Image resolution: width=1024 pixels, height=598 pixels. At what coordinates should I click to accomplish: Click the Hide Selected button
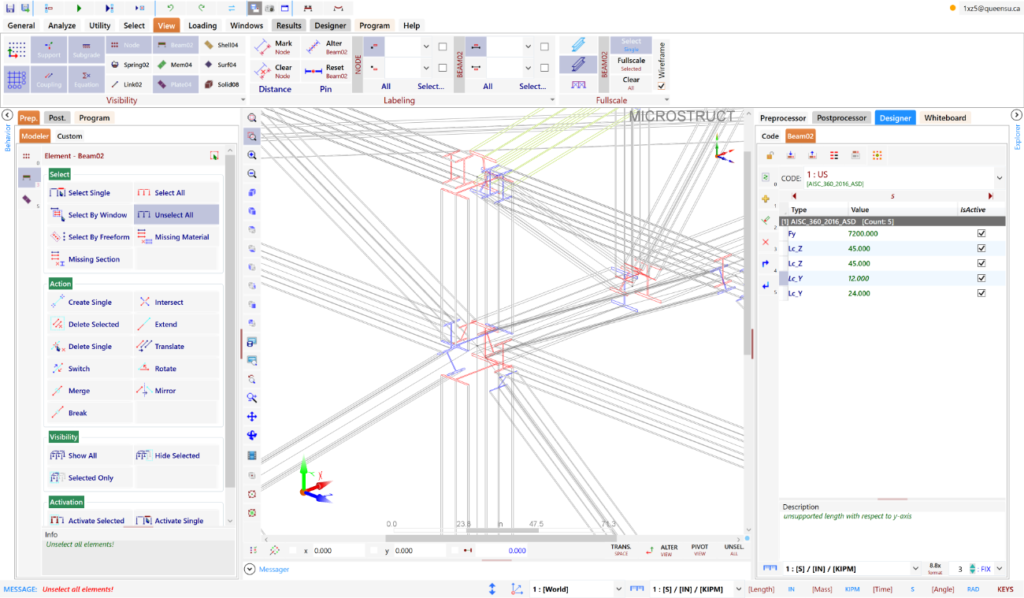[x=176, y=456]
